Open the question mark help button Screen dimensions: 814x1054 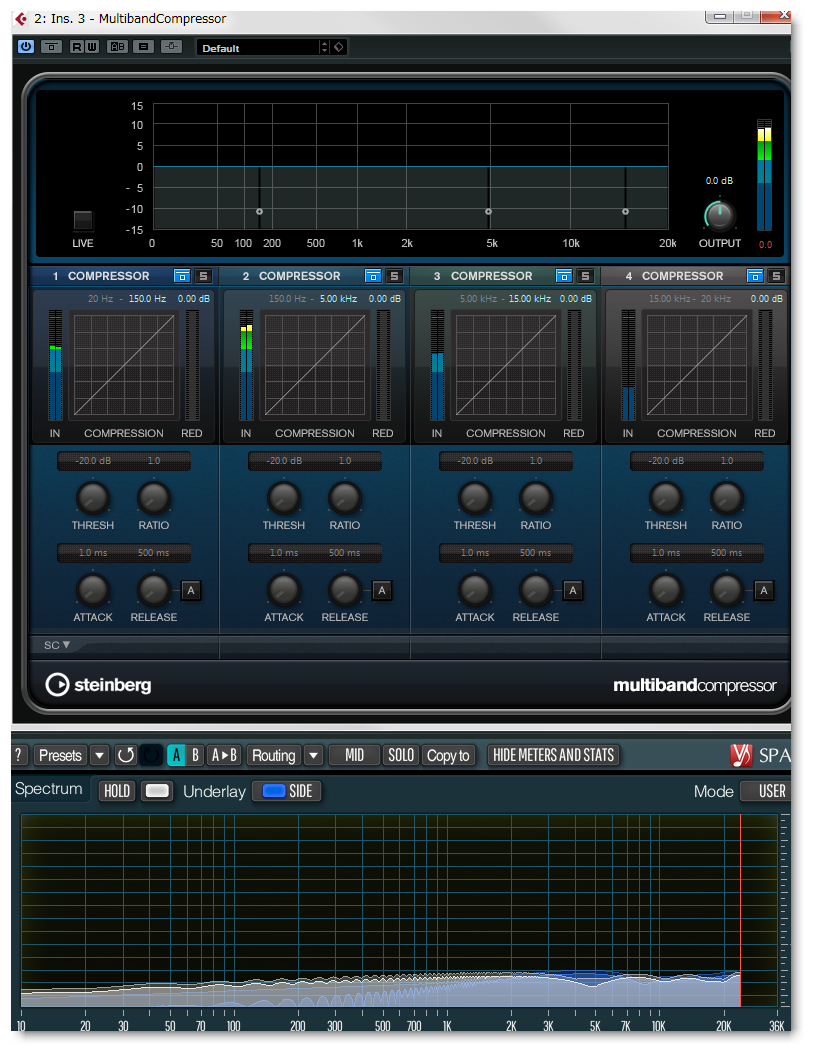(x=19, y=755)
